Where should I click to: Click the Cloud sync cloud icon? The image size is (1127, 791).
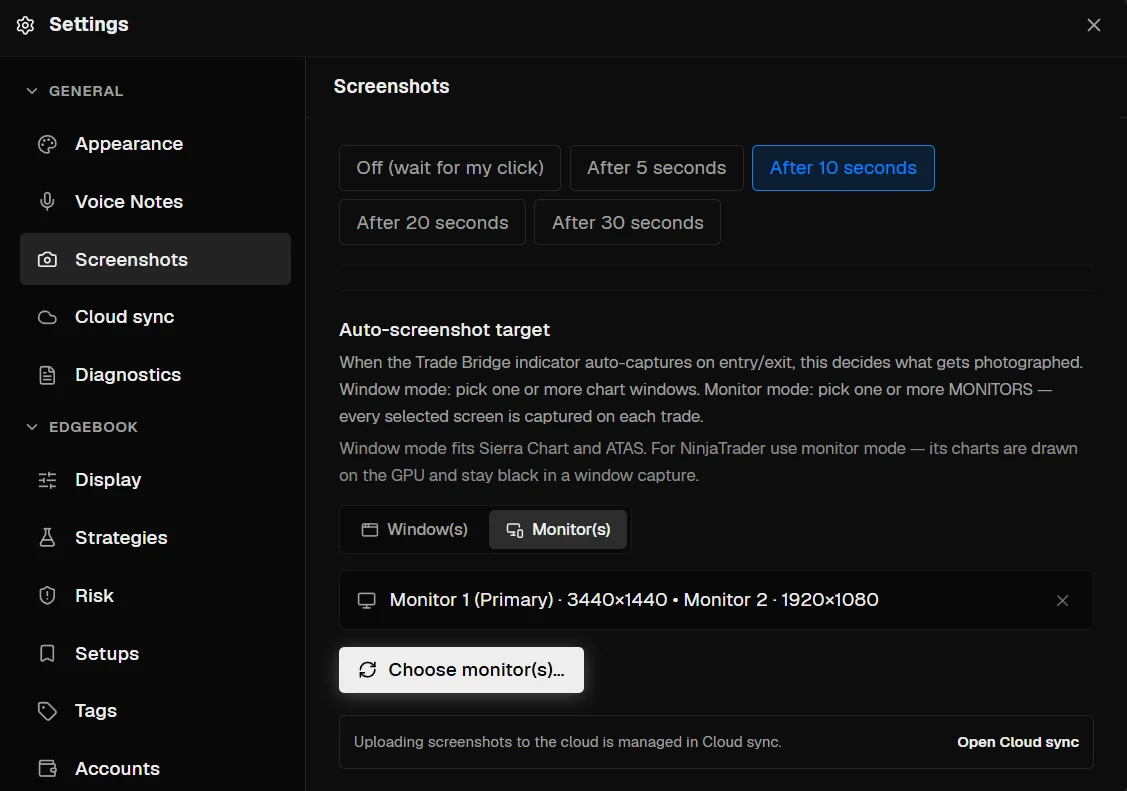pos(47,318)
